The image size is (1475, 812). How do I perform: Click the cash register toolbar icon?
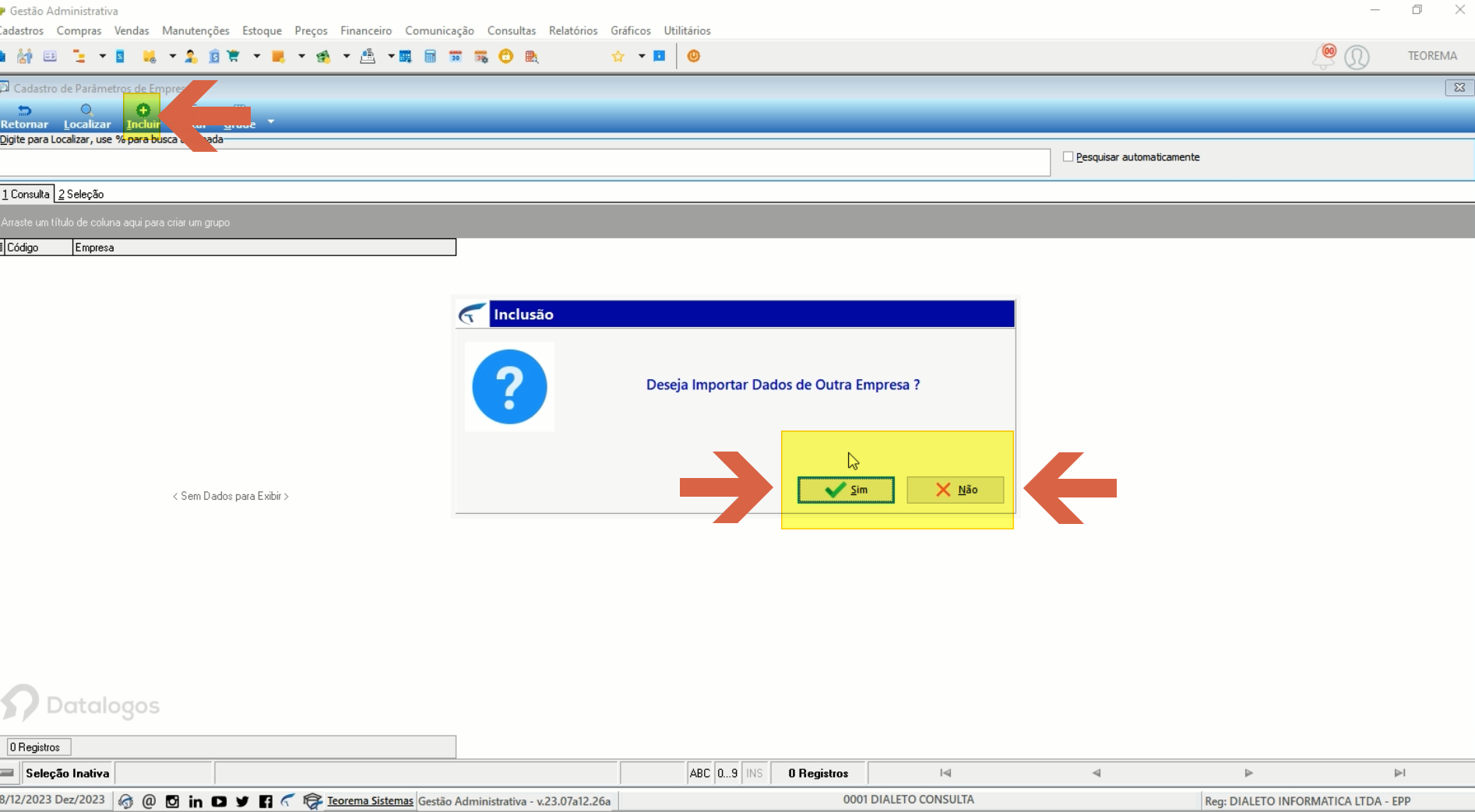click(x=368, y=56)
